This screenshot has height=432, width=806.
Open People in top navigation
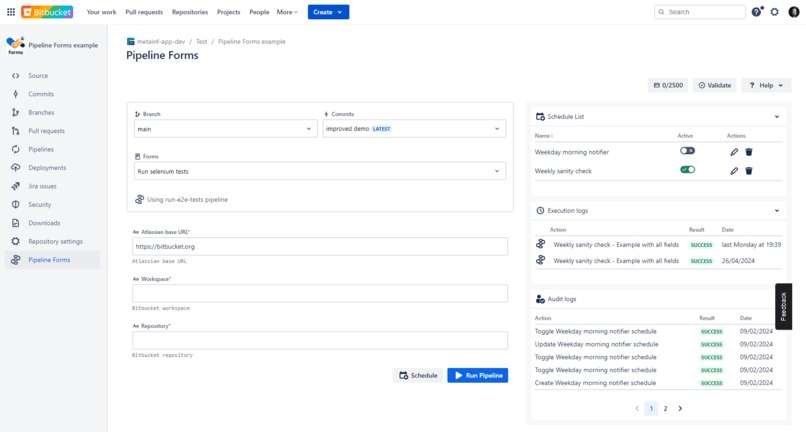point(259,12)
